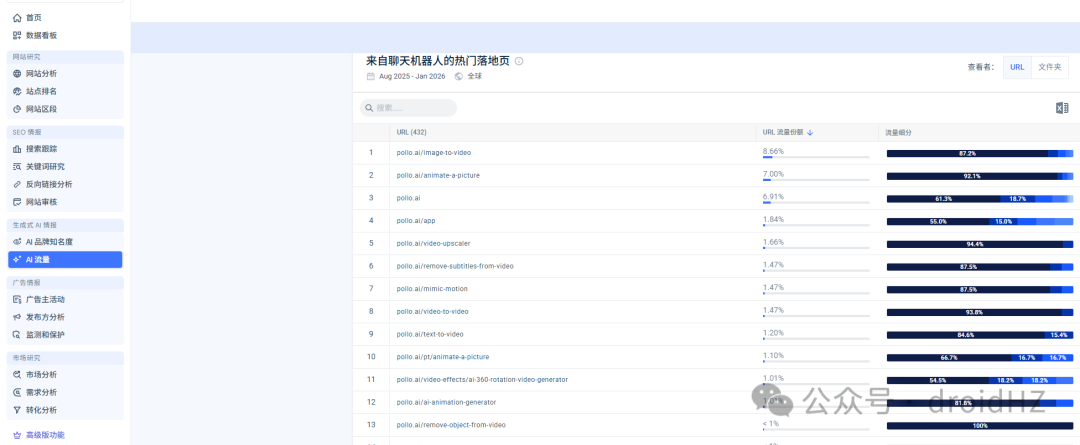Click the search field above the URL table

pos(408,108)
